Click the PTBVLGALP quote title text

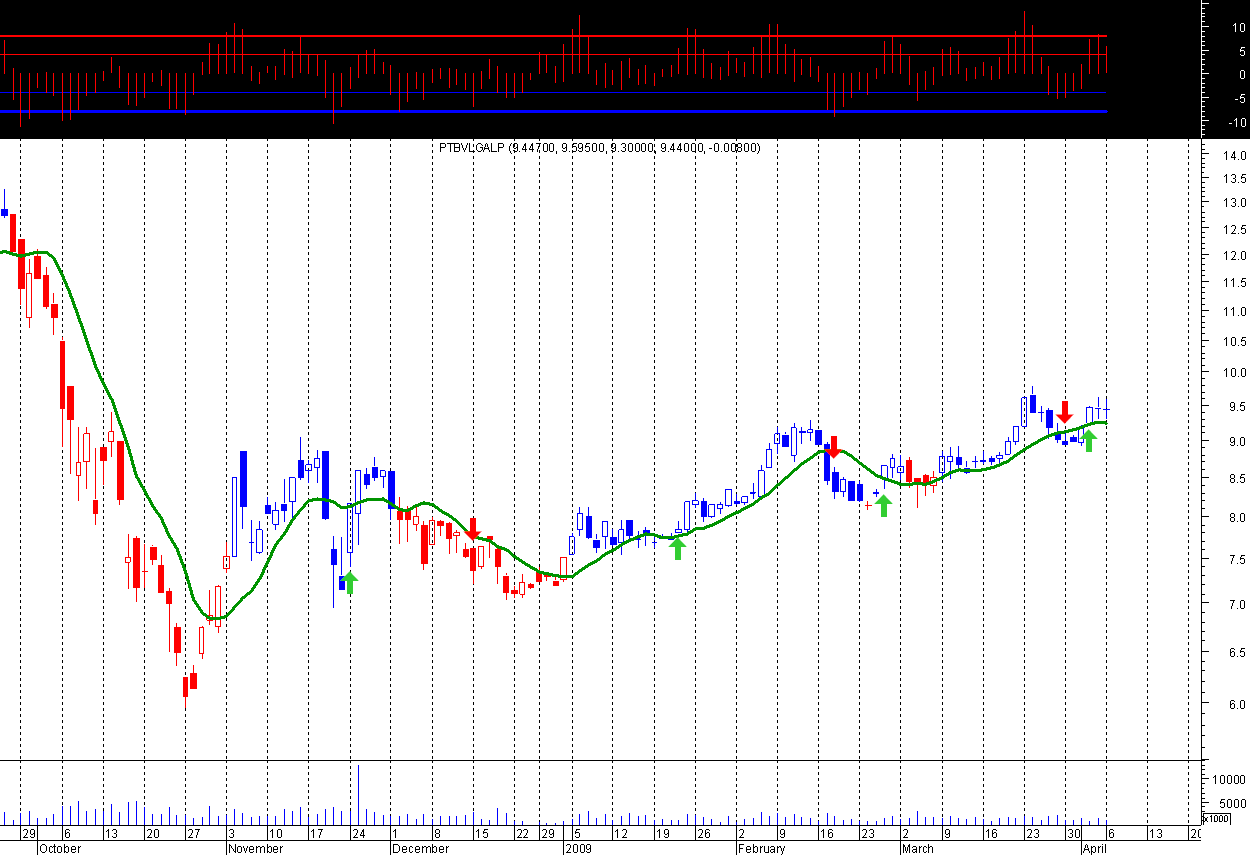tap(599, 148)
